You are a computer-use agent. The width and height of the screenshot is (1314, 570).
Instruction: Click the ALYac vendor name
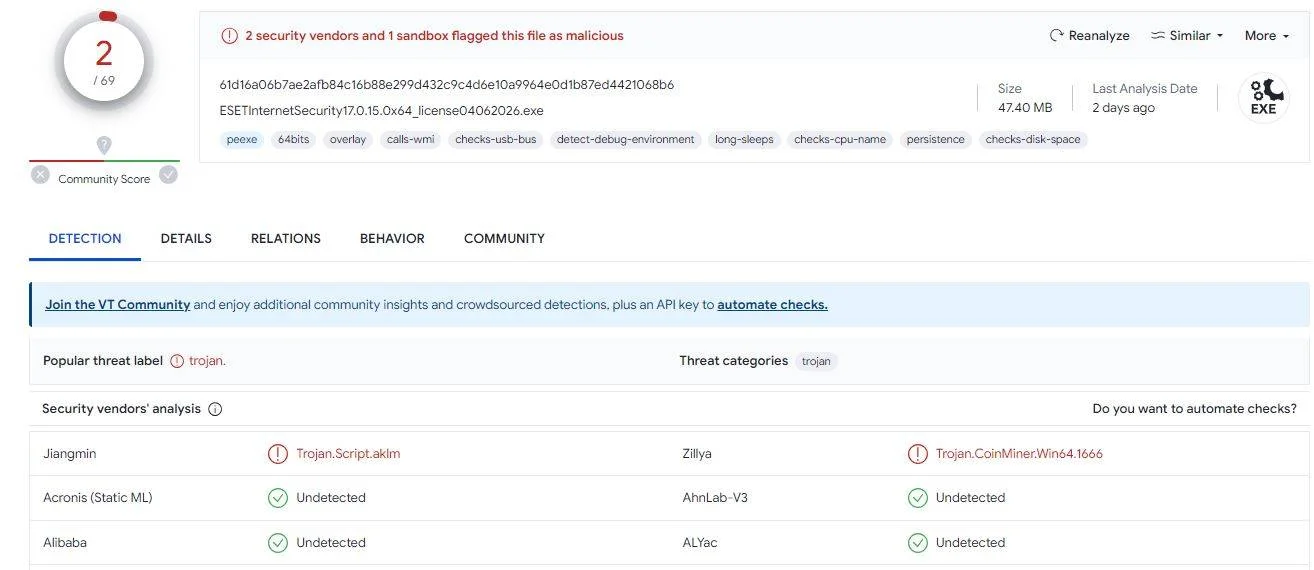point(700,542)
